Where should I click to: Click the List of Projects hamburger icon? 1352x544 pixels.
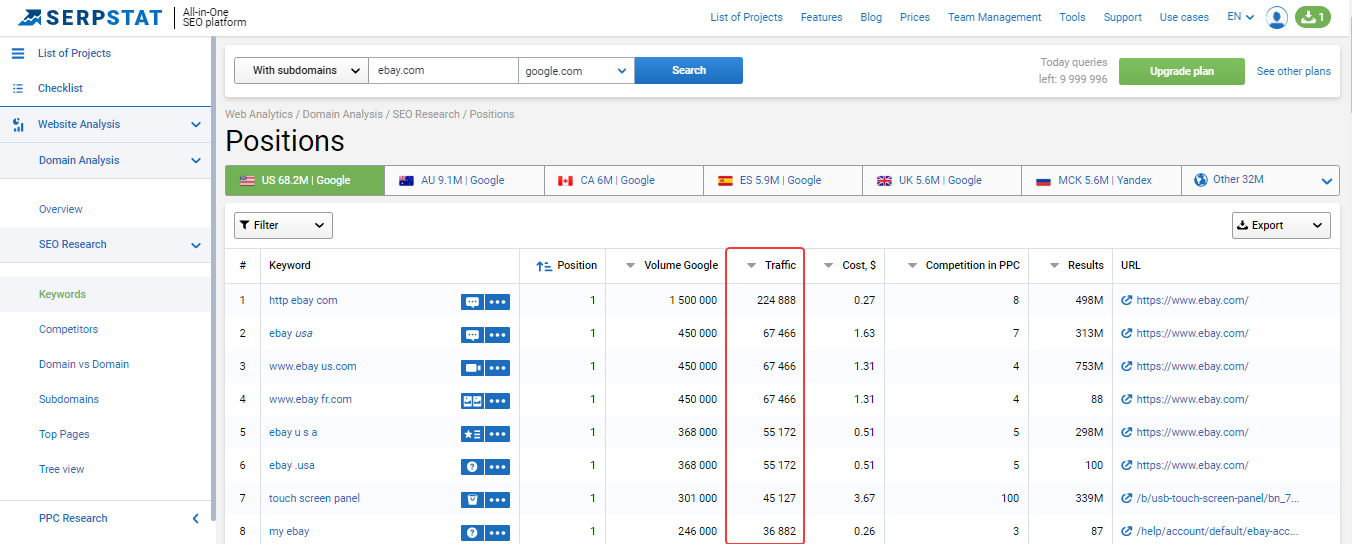[18, 53]
